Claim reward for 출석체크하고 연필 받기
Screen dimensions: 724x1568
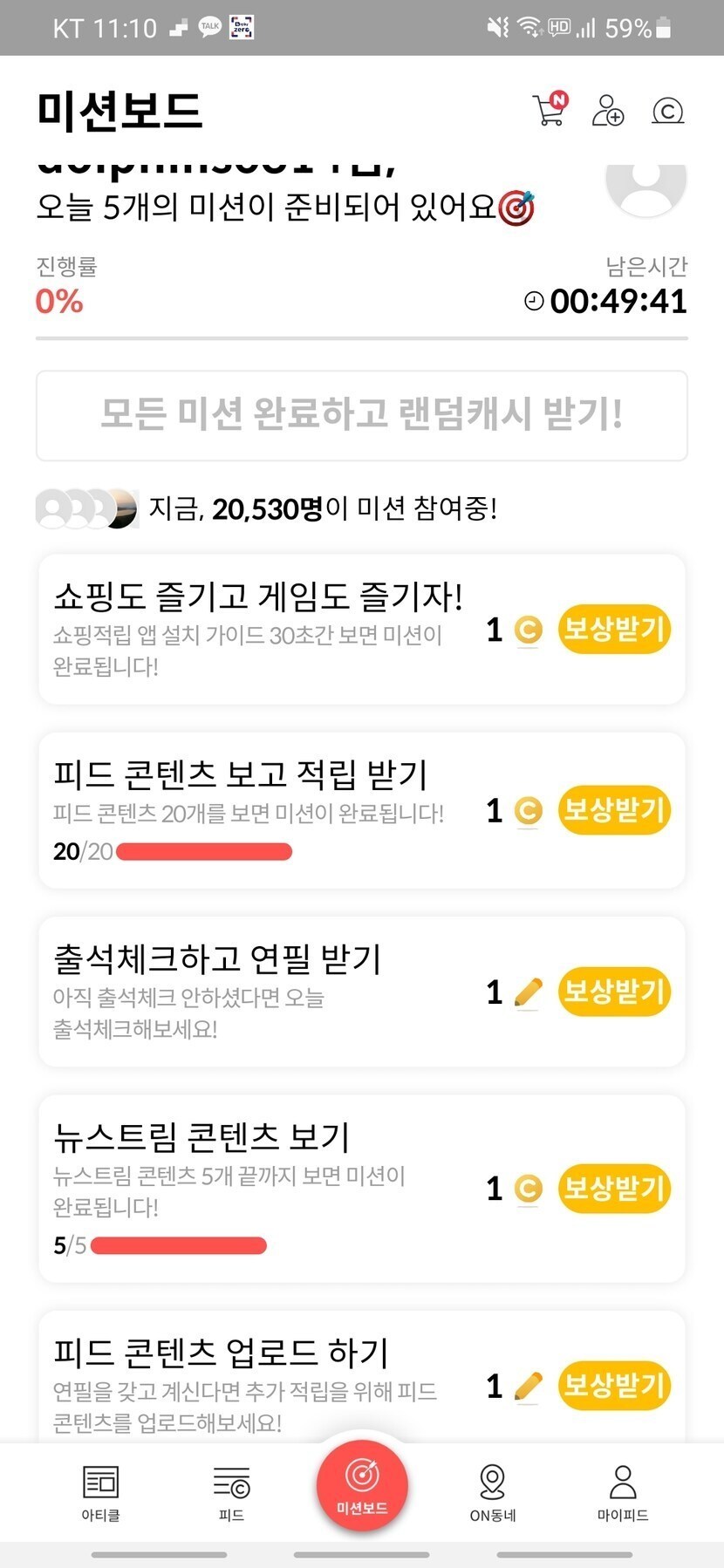614,992
